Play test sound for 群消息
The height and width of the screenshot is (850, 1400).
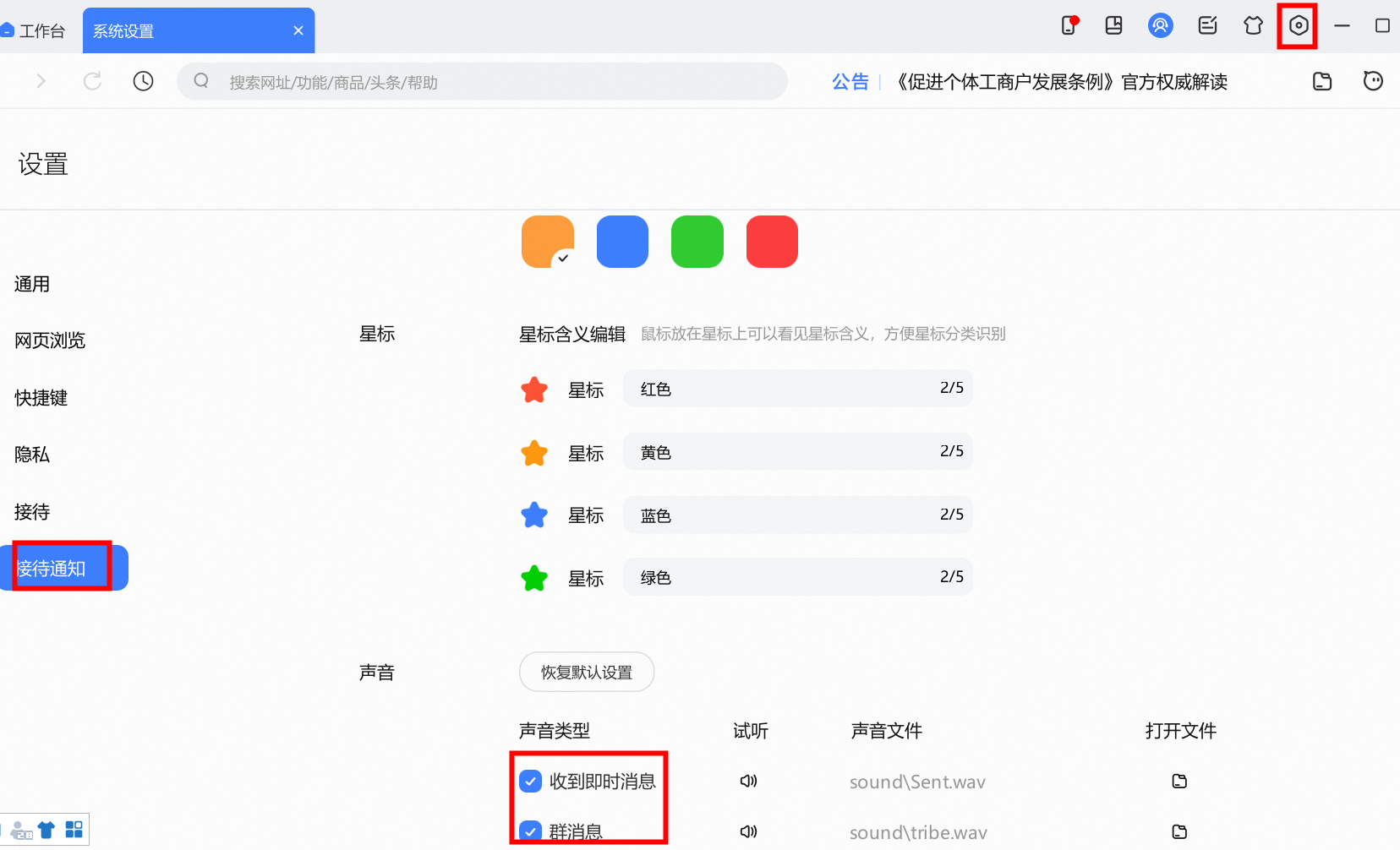click(748, 831)
